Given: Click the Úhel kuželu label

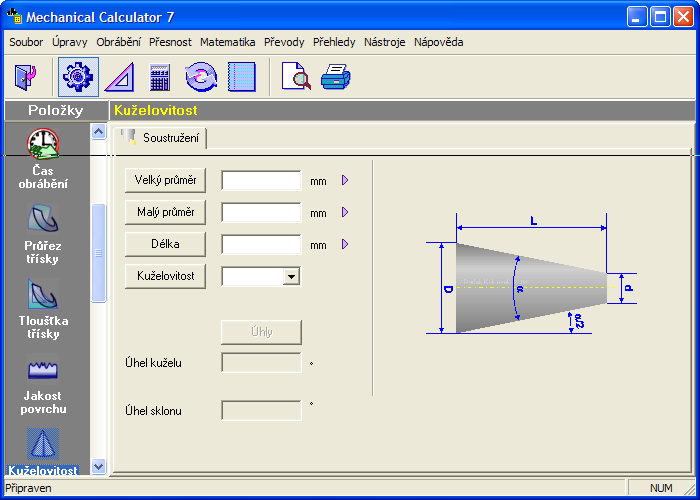Looking at the screenshot, I should click(x=153, y=363).
